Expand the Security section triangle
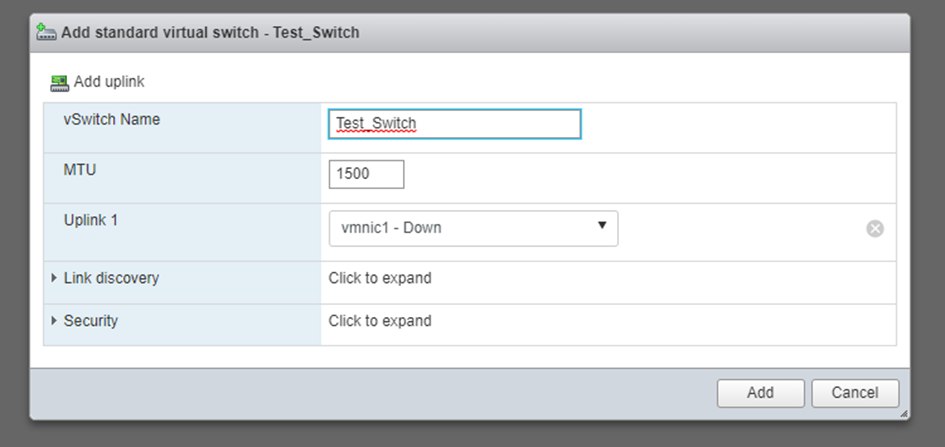This screenshot has width=945, height=447. [54, 321]
